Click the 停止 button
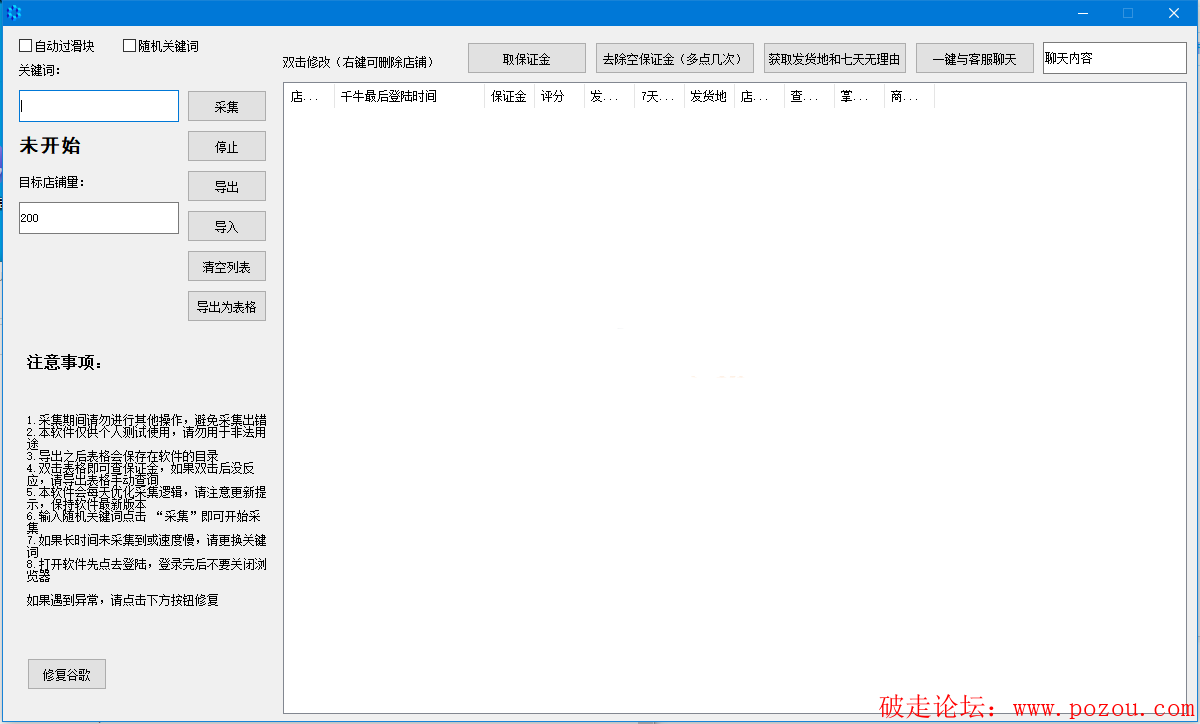This screenshot has height=724, width=1200. click(x=227, y=147)
